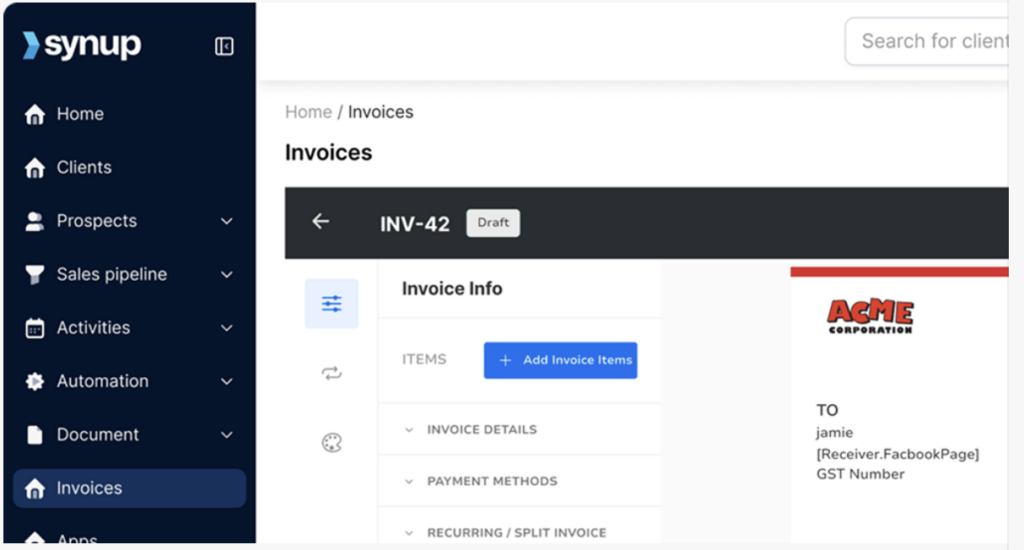The width and height of the screenshot is (1024, 550).
Task: Open Home in the sidebar
Action: [80, 114]
